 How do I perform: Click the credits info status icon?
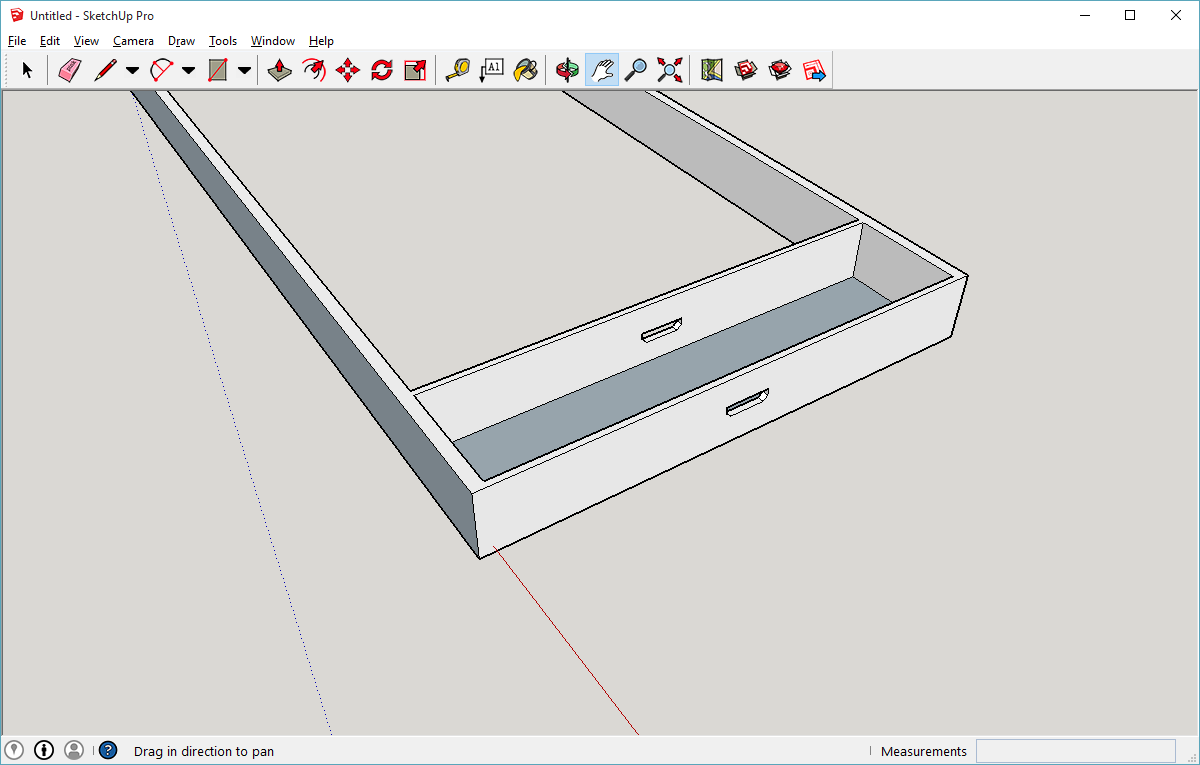click(x=44, y=750)
